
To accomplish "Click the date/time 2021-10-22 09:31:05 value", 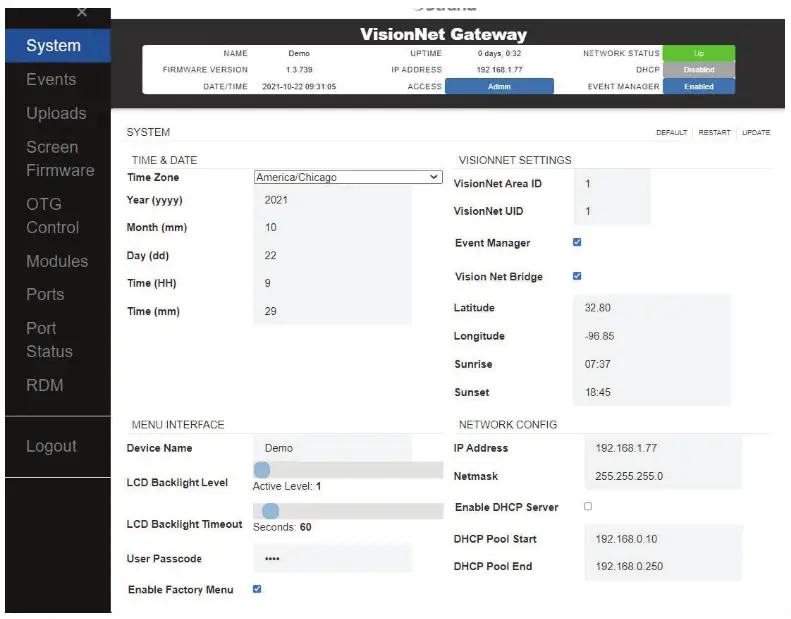I will click(x=299, y=86).
